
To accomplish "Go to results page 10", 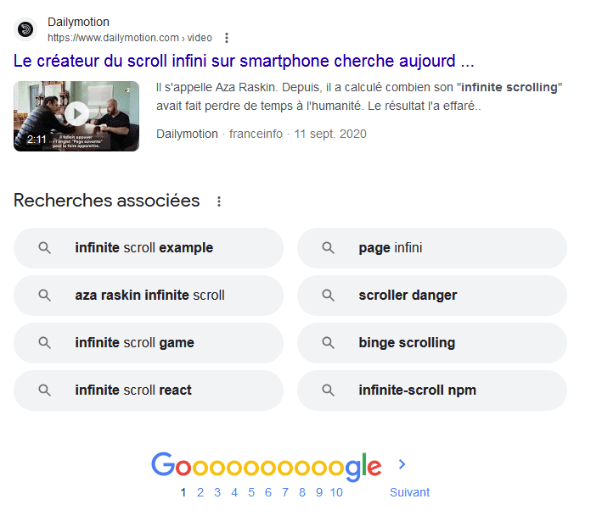I will (336, 492).
